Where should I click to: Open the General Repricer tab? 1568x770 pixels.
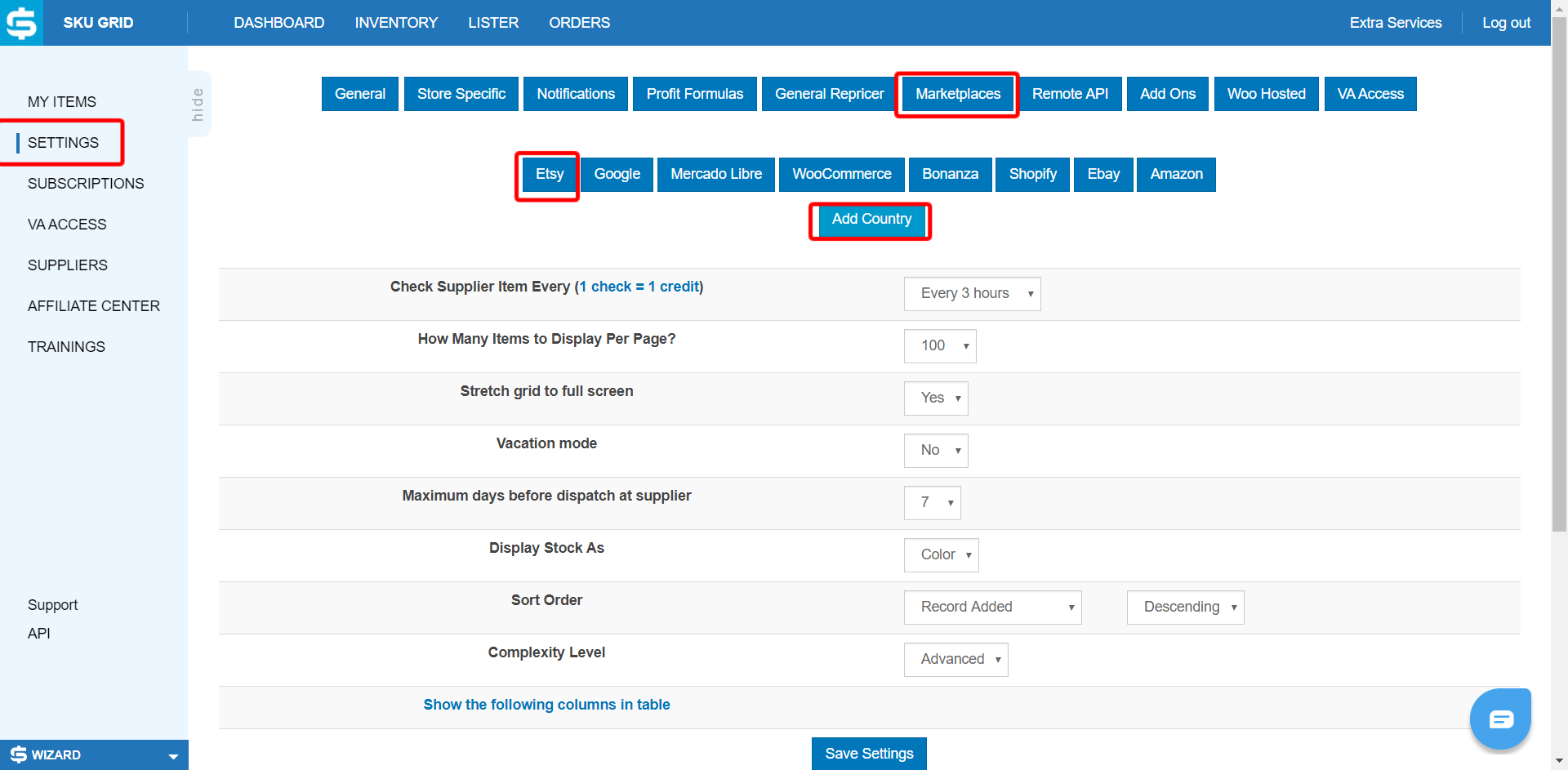(x=830, y=94)
